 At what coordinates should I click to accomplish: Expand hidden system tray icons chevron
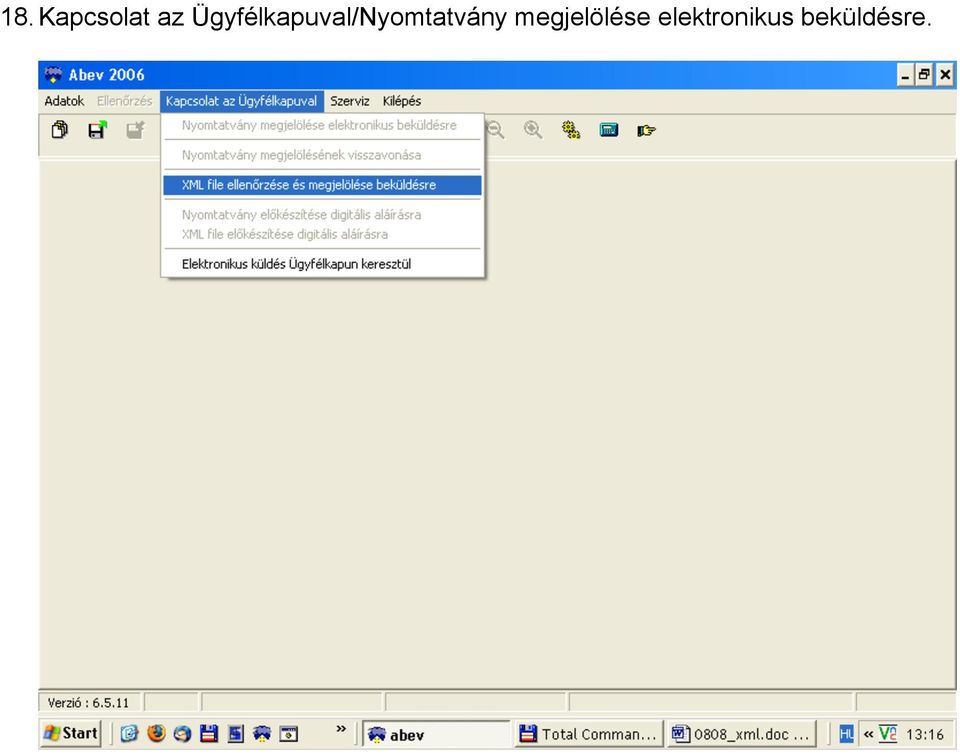click(868, 734)
